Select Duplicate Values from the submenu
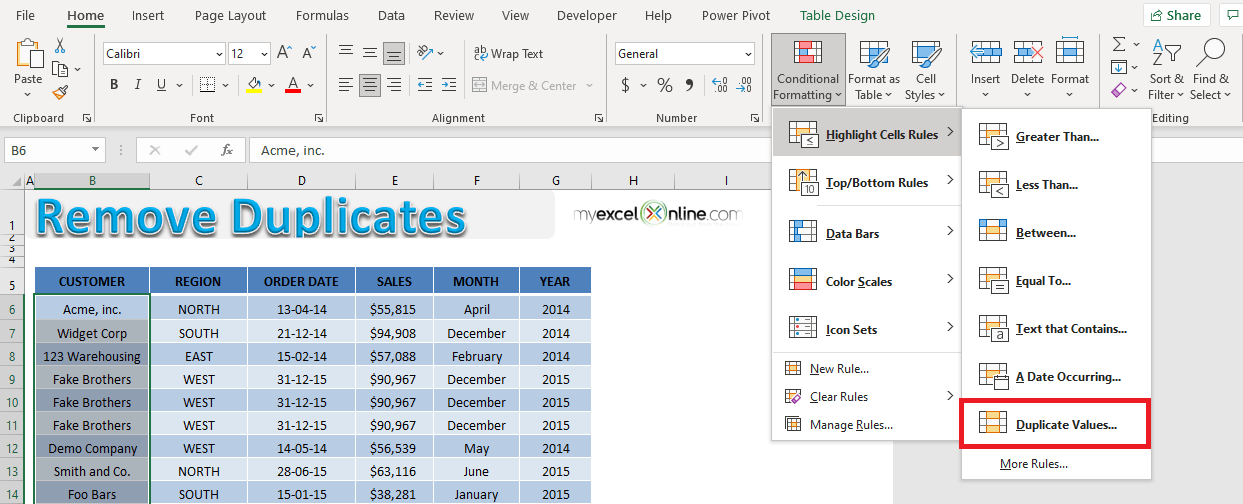This screenshot has height=504, width=1243. point(1056,424)
